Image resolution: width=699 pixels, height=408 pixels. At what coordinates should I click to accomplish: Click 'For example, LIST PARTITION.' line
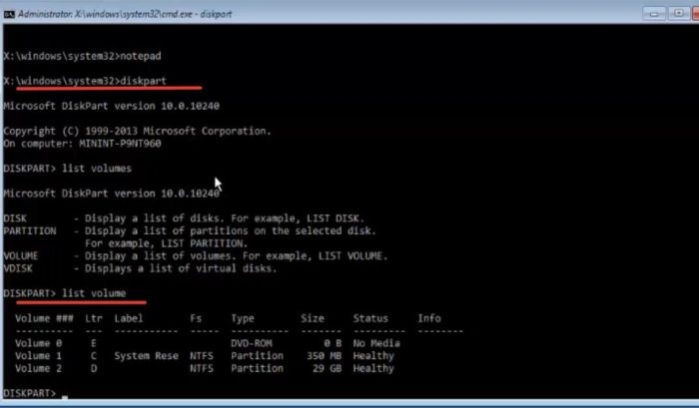pyautogui.click(x=166, y=243)
